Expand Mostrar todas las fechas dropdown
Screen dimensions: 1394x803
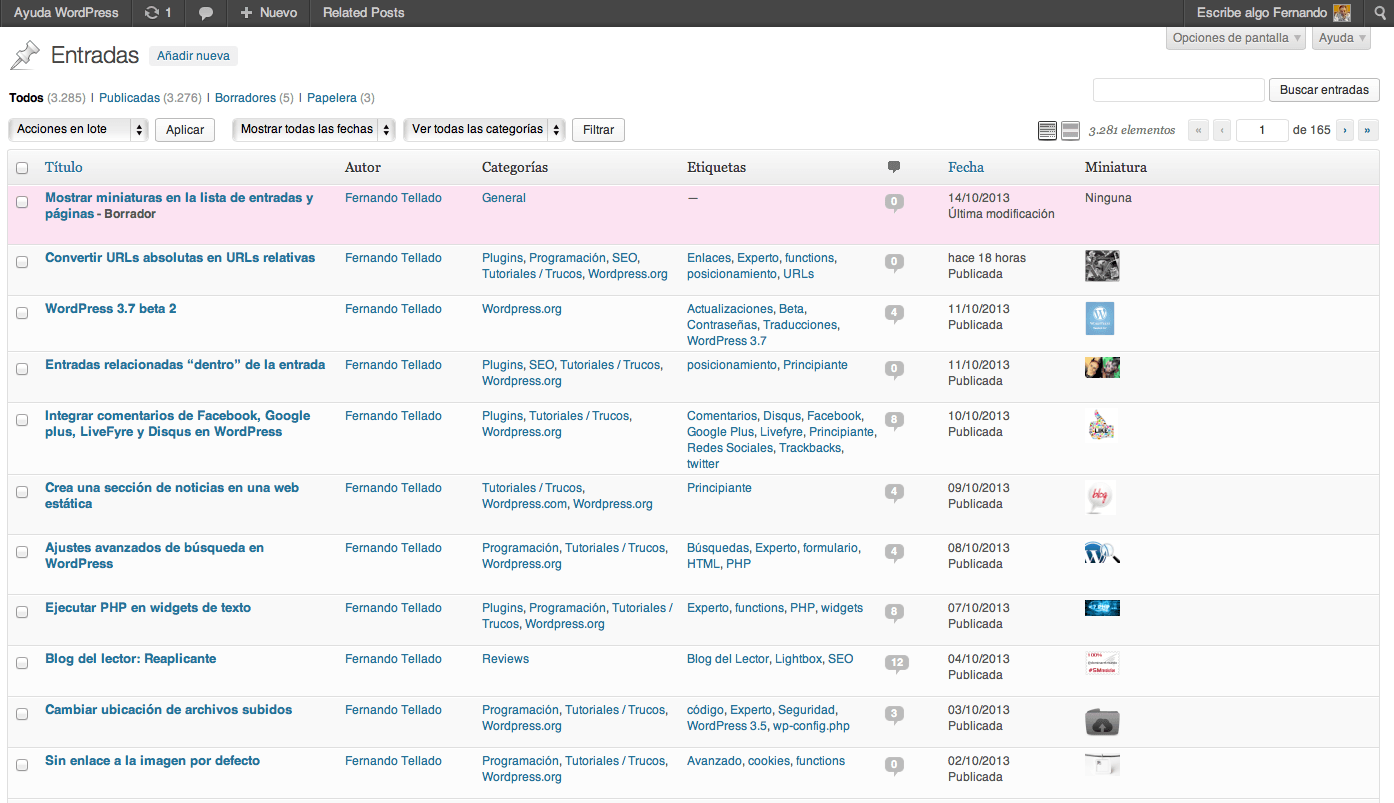coord(313,130)
